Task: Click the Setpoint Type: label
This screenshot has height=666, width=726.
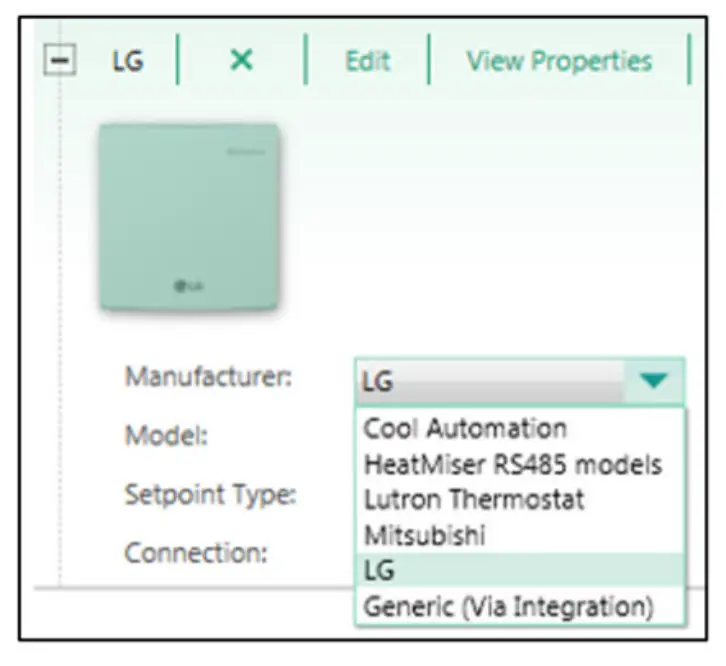Action: click(x=210, y=495)
